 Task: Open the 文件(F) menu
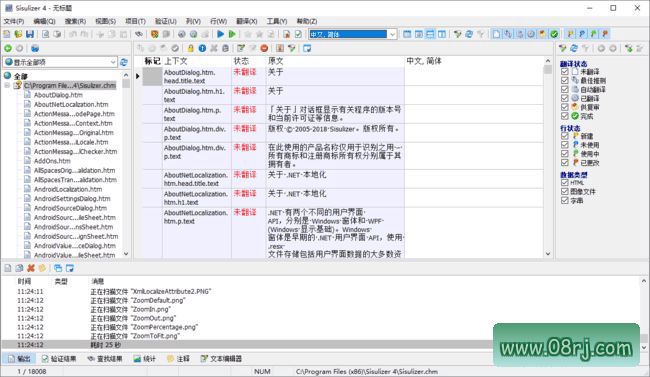[x=14, y=21]
